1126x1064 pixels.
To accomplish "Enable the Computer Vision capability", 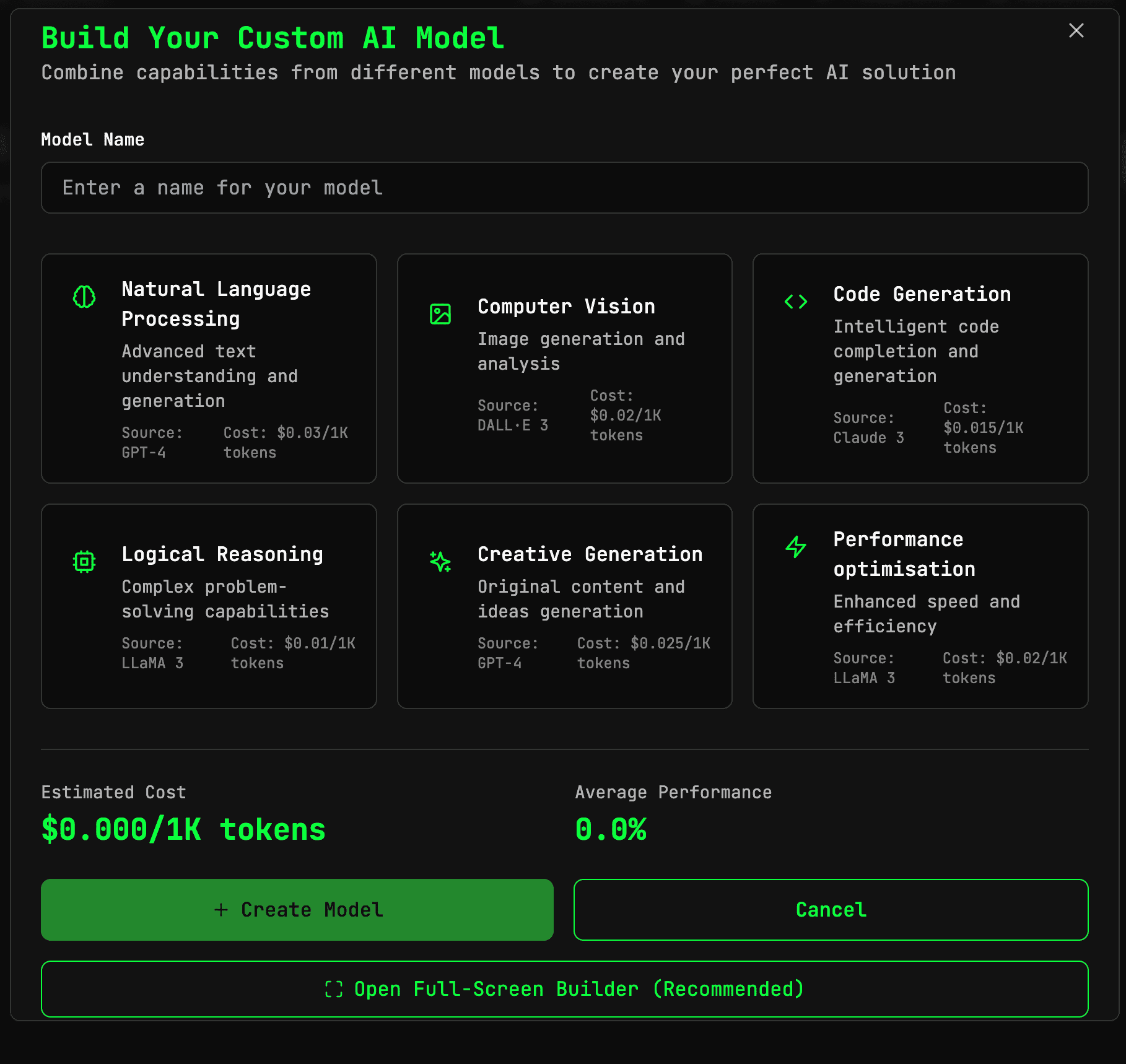I will [x=564, y=368].
